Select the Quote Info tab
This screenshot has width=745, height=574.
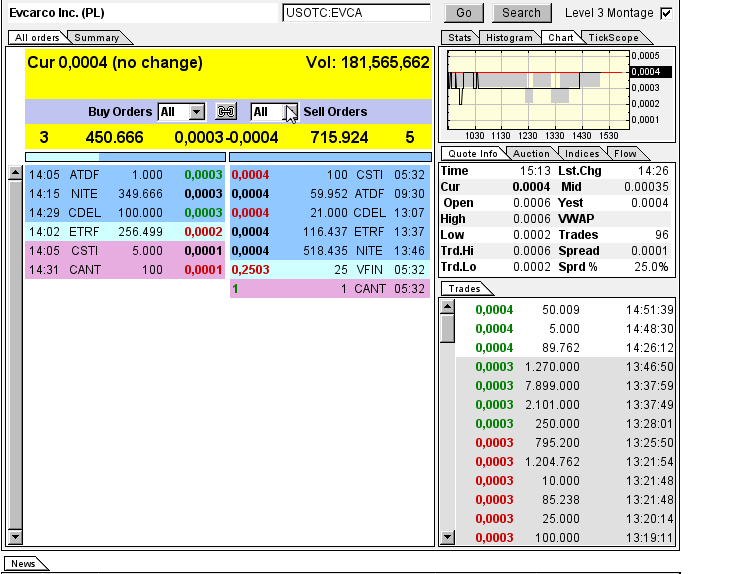[x=473, y=153]
